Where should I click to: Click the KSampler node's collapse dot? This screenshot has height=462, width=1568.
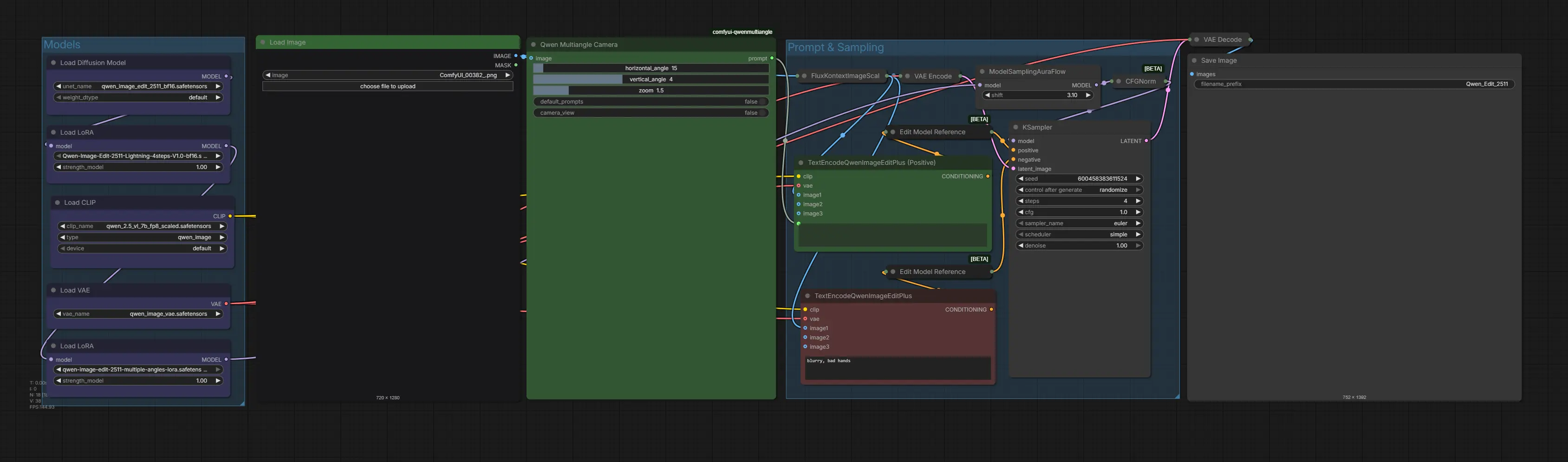(x=1015, y=127)
